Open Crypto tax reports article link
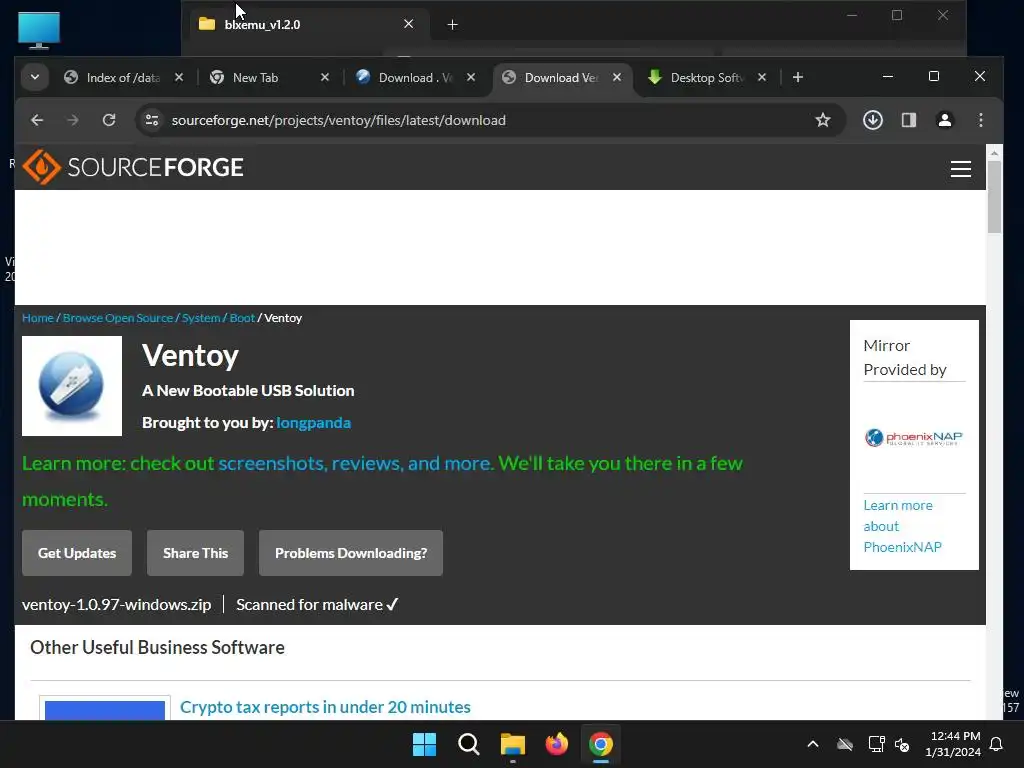Viewport: 1024px width, 768px height. [x=325, y=707]
